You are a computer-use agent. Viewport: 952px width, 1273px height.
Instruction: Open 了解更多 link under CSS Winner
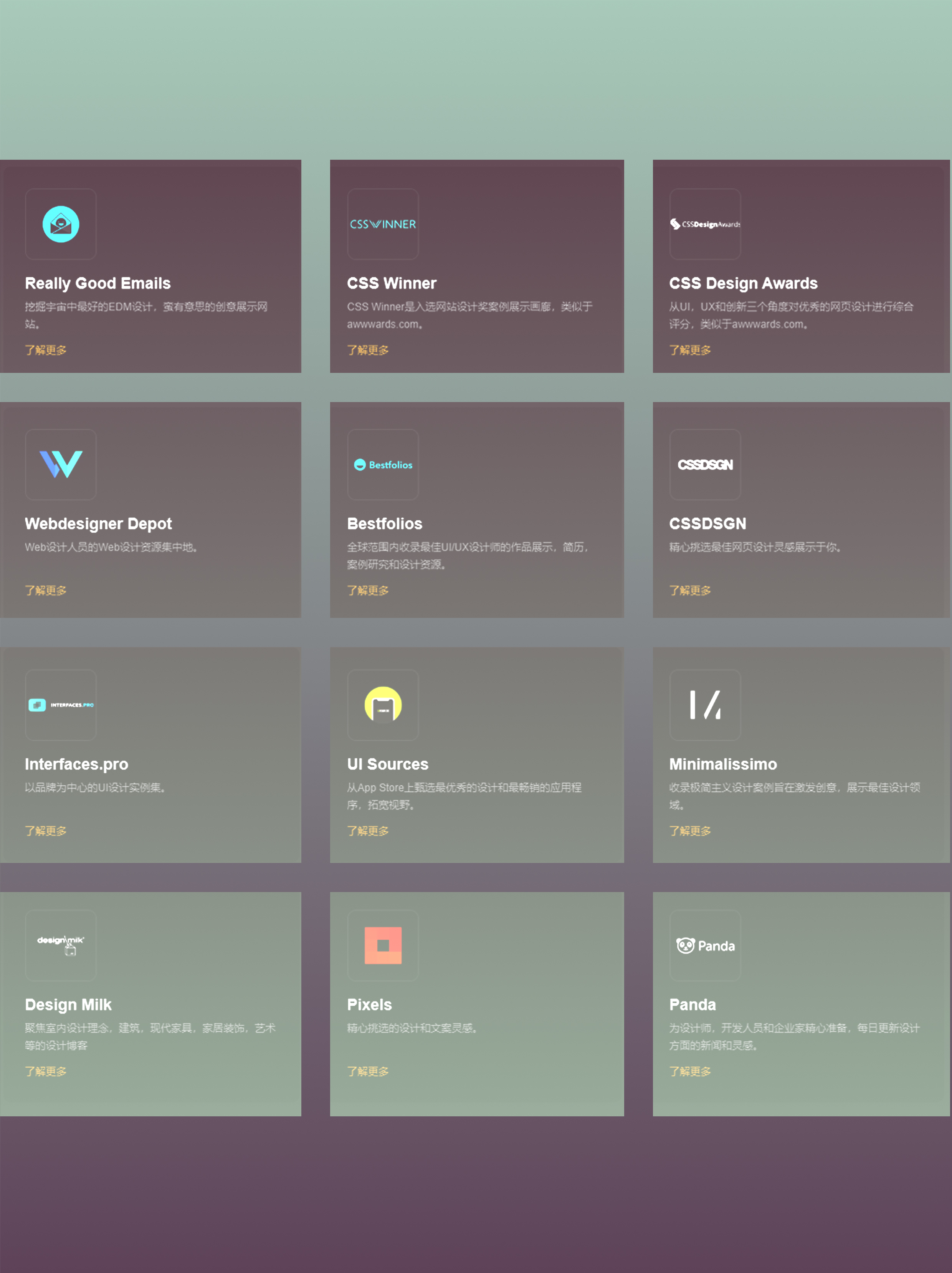click(x=368, y=350)
